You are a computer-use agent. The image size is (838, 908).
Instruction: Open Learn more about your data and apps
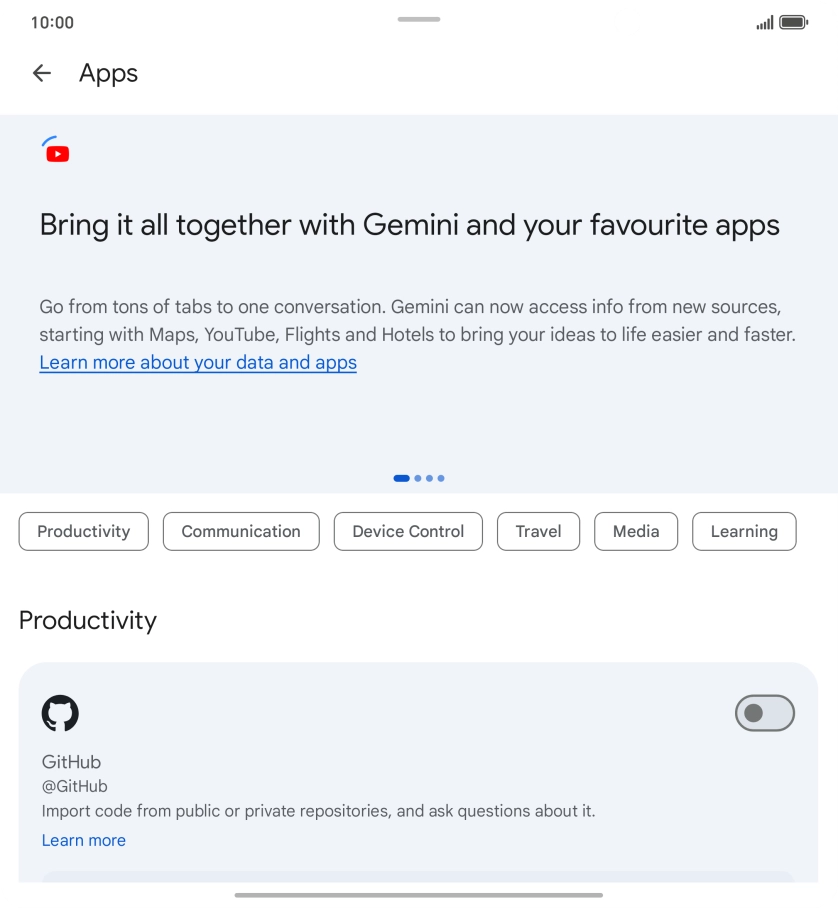(x=198, y=363)
